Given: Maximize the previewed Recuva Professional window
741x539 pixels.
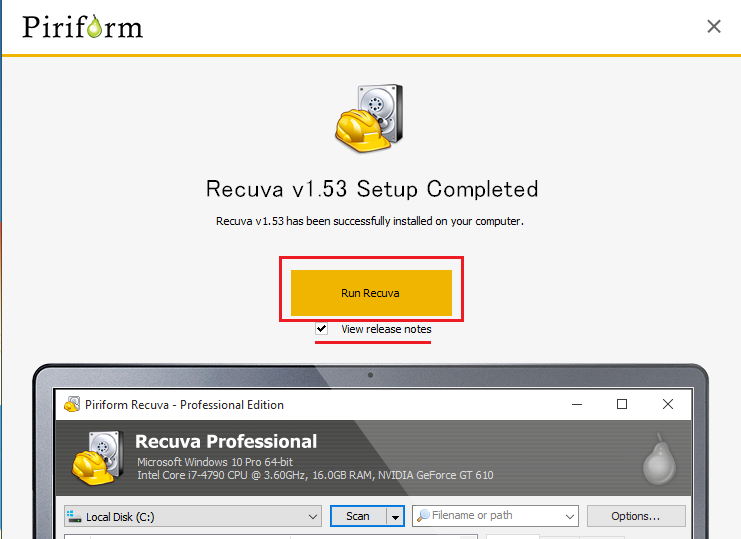Looking at the screenshot, I should [x=622, y=404].
